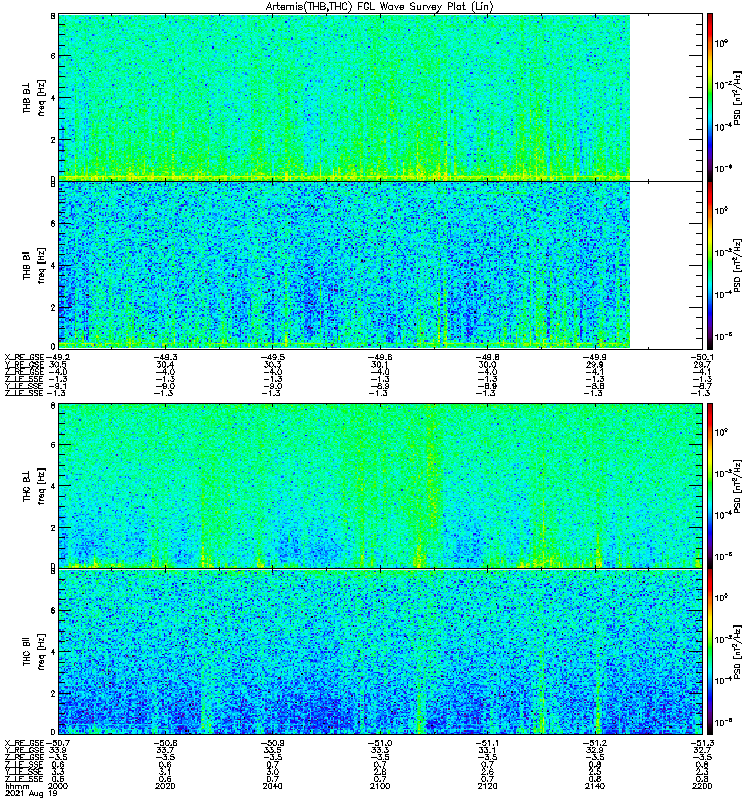
Task: Click the '-50.8' X_RE_GSE value
Action: coord(165,743)
